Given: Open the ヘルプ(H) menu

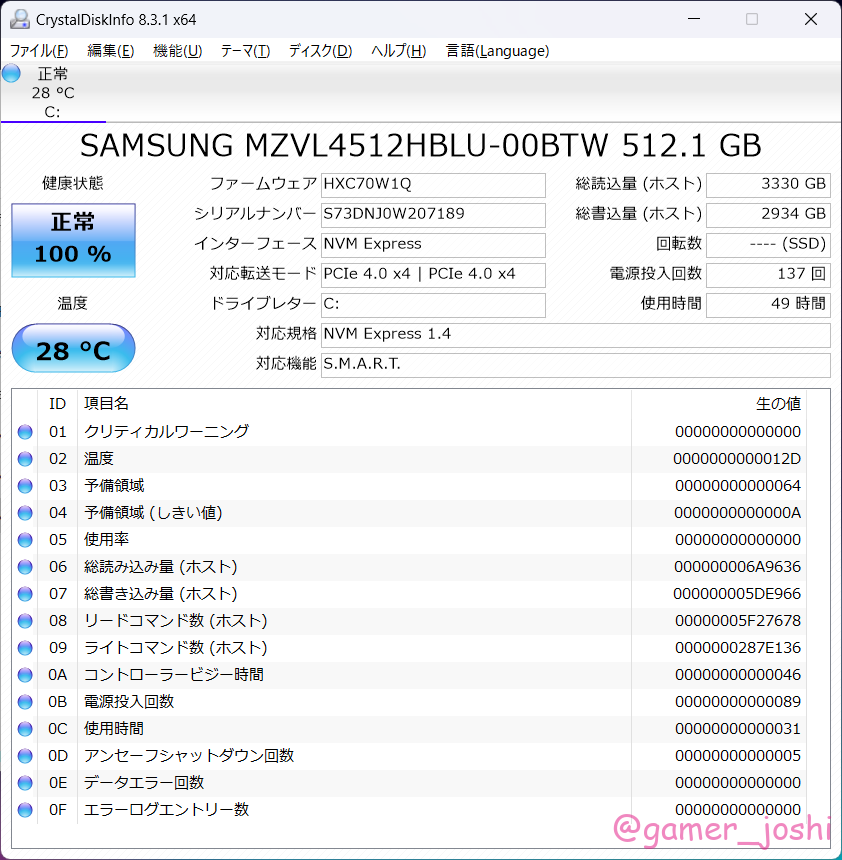Looking at the screenshot, I should tap(399, 51).
